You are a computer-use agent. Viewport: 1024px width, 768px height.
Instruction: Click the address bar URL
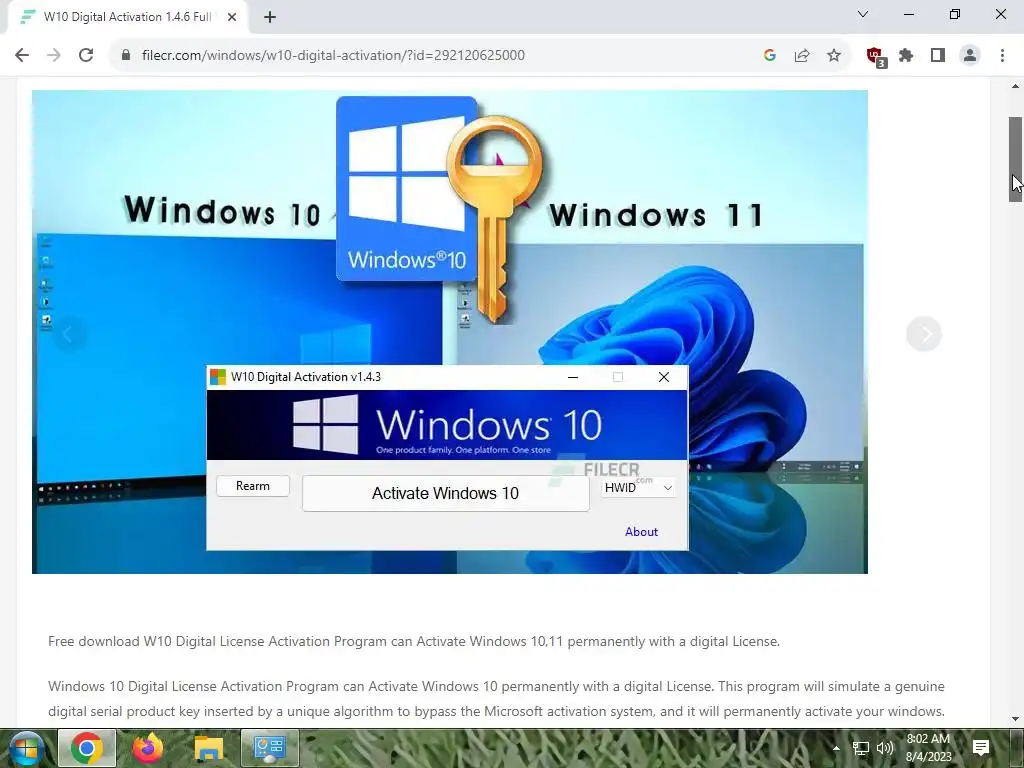click(x=333, y=56)
